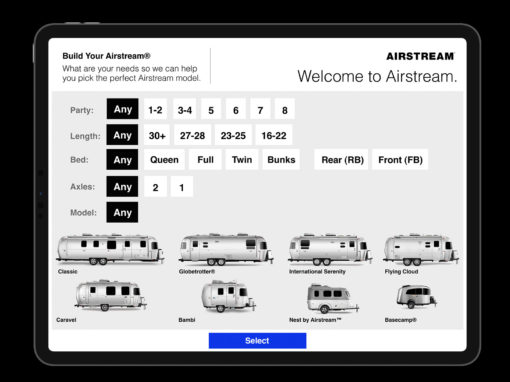Select the Classic trailer image
The image size is (510, 382).
click(110, 249)
